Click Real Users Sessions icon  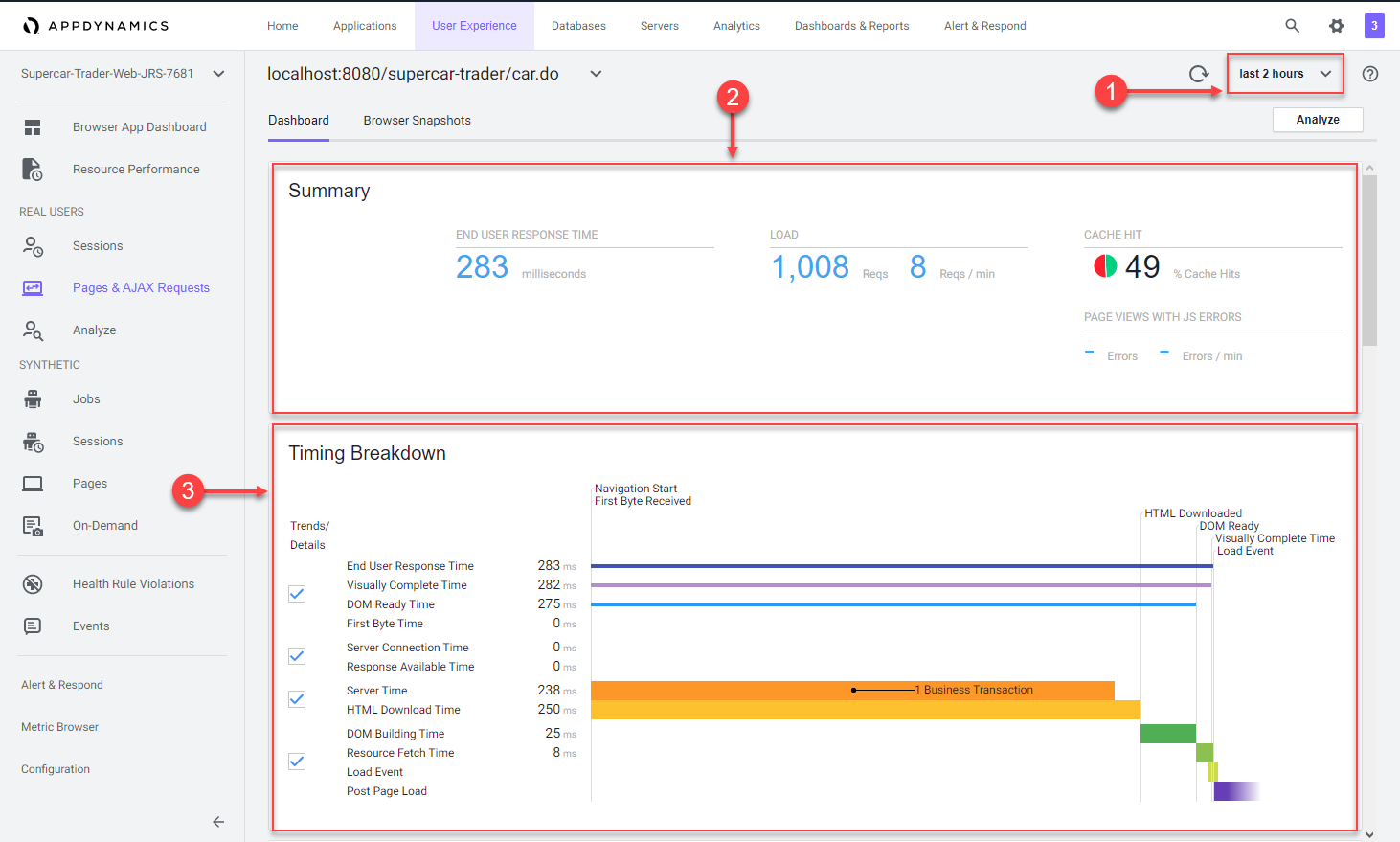pos(33,246)
